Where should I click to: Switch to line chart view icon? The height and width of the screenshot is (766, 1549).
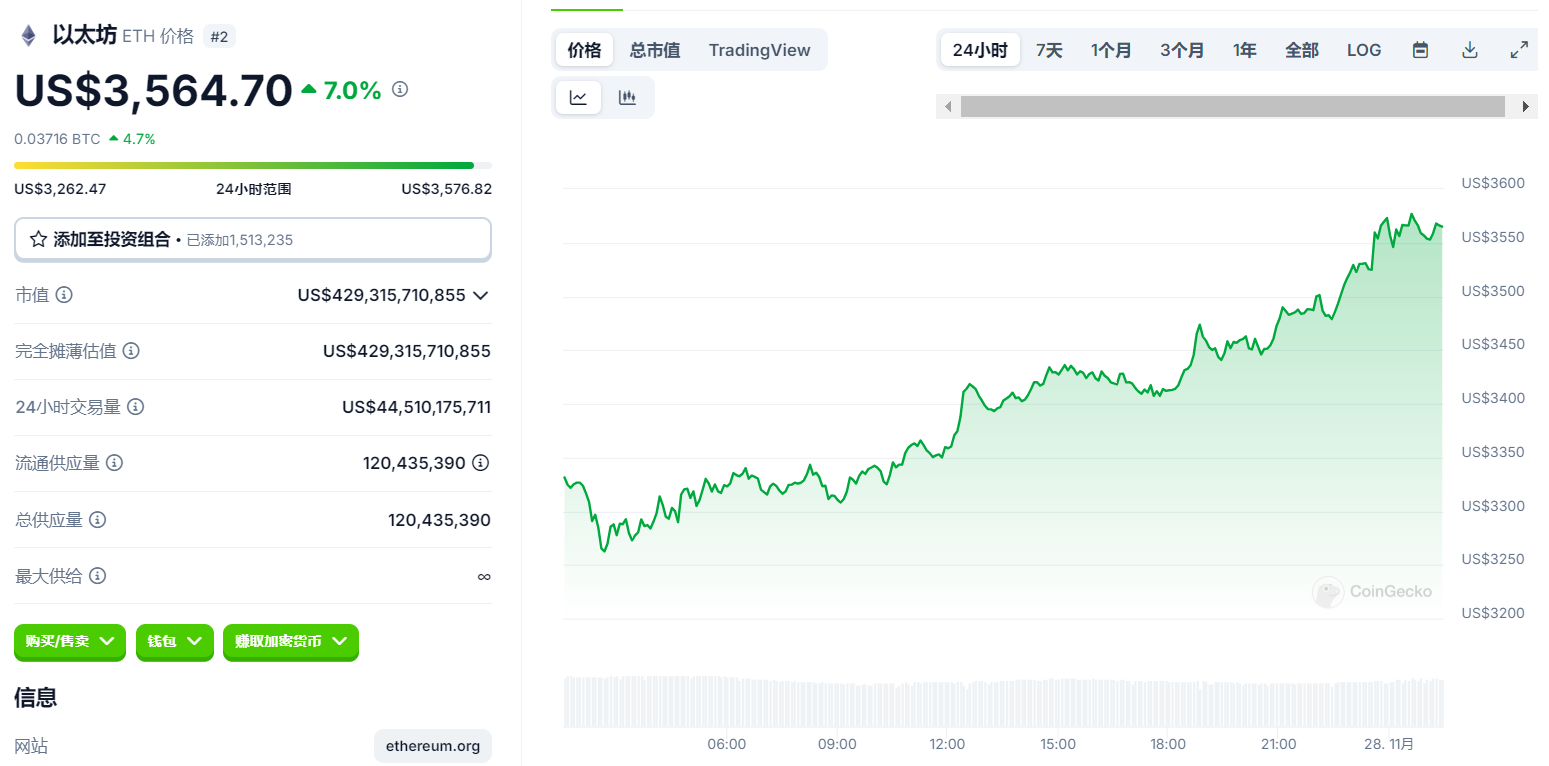[578, 97]
